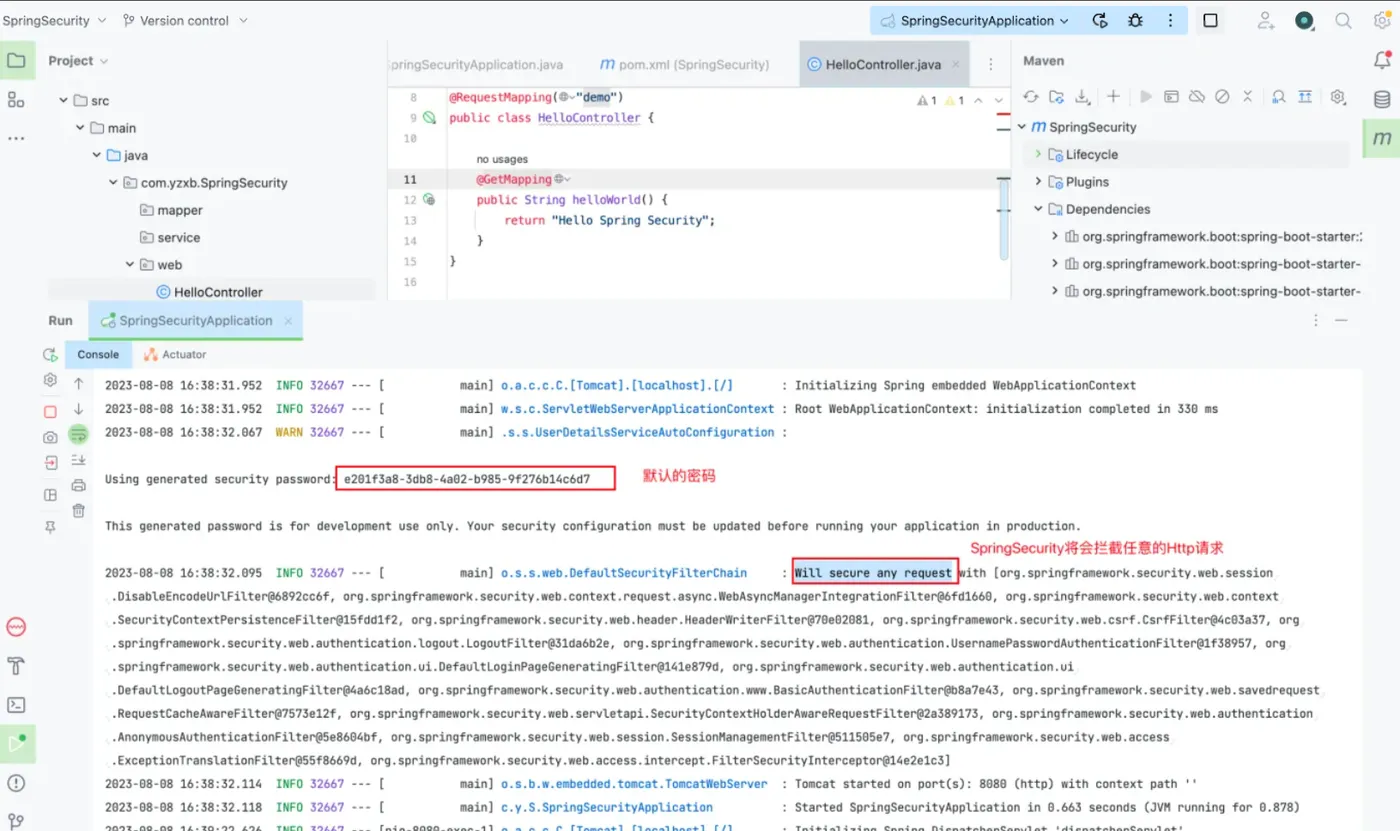Viewport: 1400px width, 831px height.
Task: Open Problems tool window exclamation icon
Action: coord(16,783)
